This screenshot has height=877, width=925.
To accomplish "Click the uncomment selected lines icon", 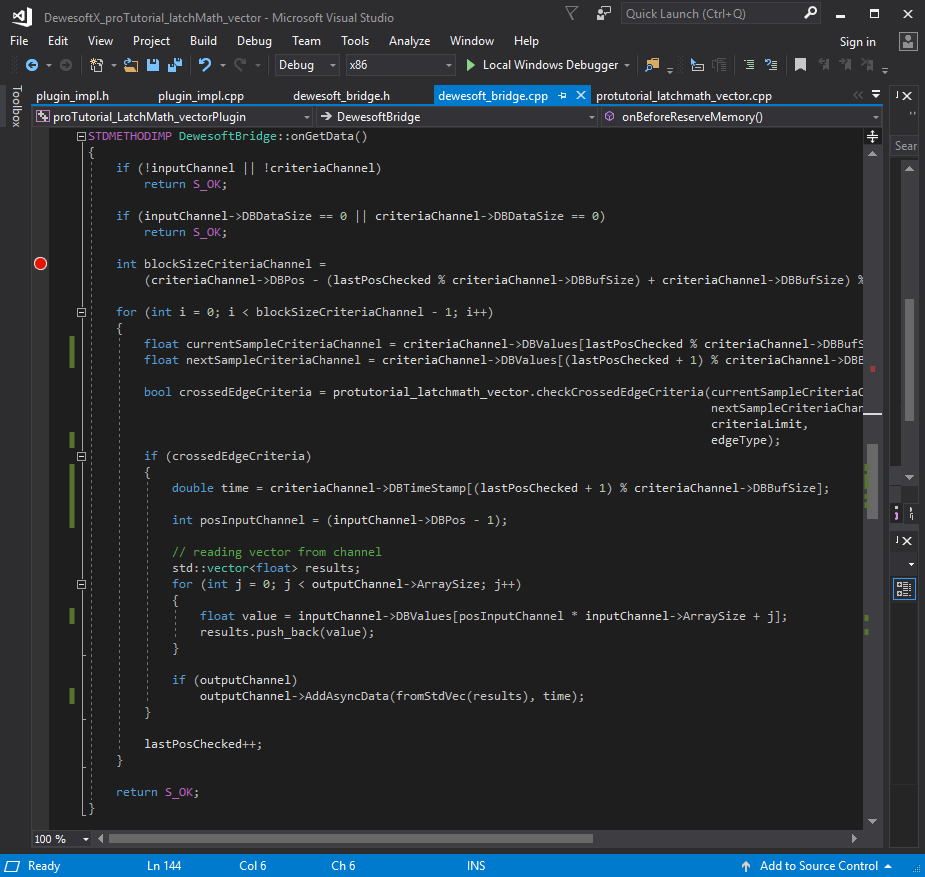I will click(x=771, y=65).
